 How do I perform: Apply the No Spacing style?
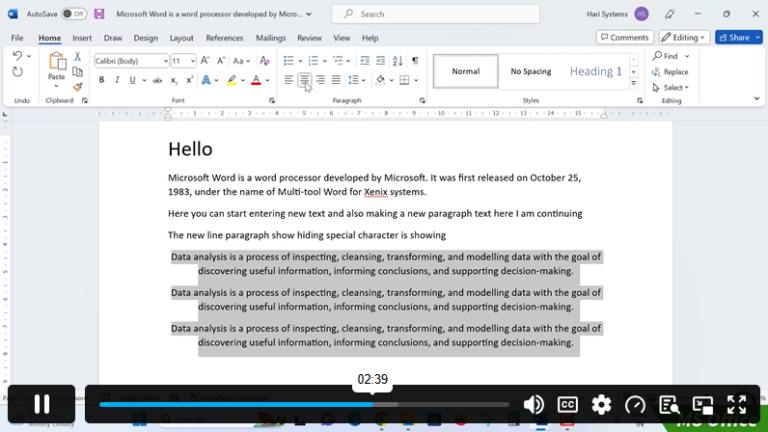[x=531, y=71]
